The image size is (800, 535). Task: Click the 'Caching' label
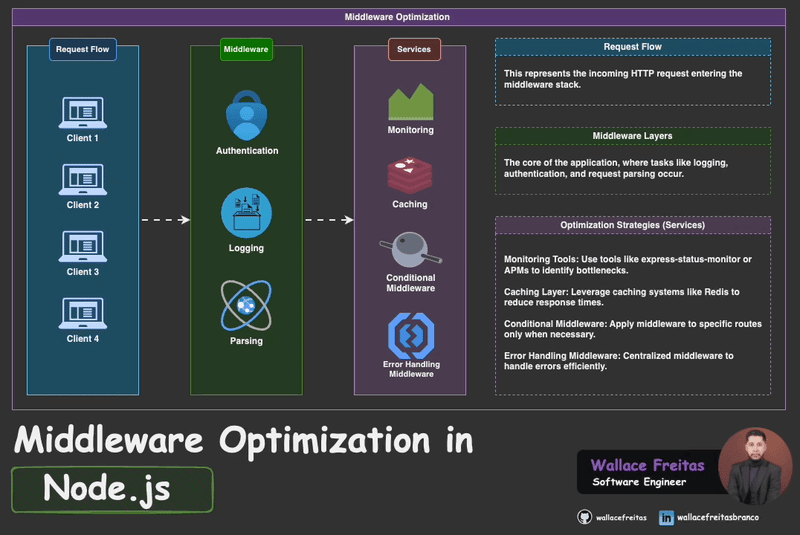coord(410,204)
